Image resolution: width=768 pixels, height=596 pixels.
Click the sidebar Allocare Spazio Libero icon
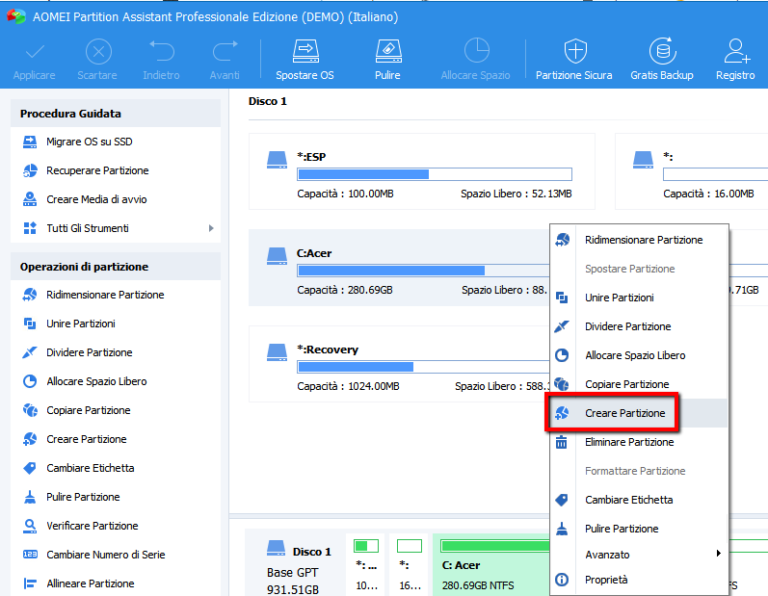[x=30, y=381]
